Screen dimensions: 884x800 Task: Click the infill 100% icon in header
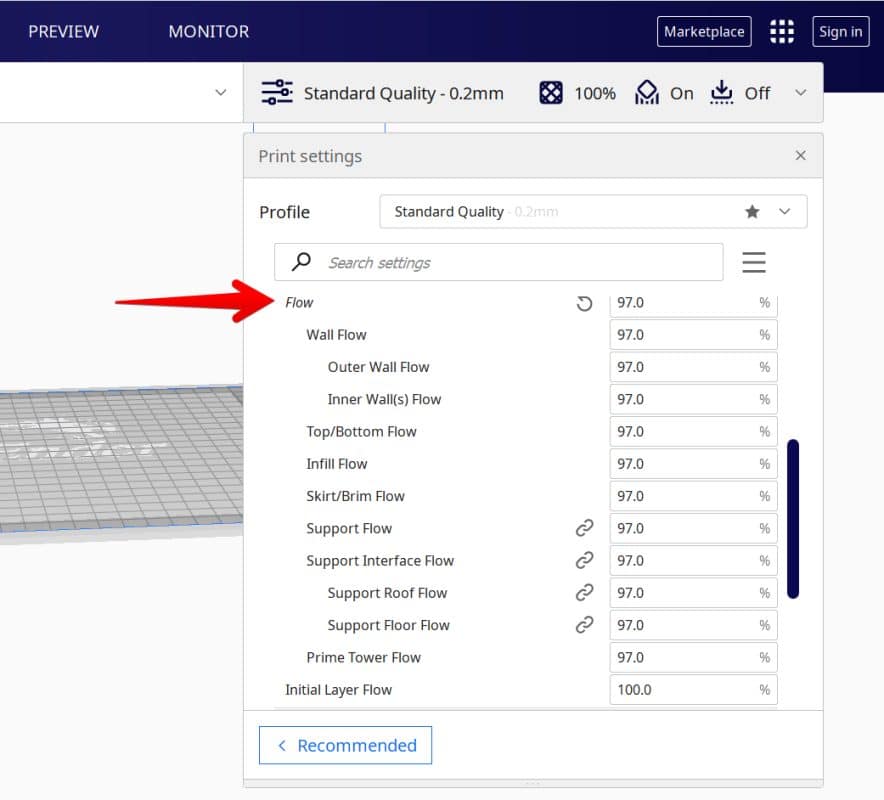tap(551, 93)
